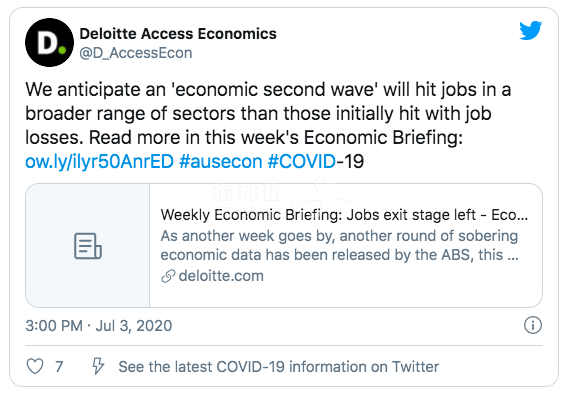571x398 pixels.
Task: Open the Deloitte profile avatar
Action: [50, 43]
